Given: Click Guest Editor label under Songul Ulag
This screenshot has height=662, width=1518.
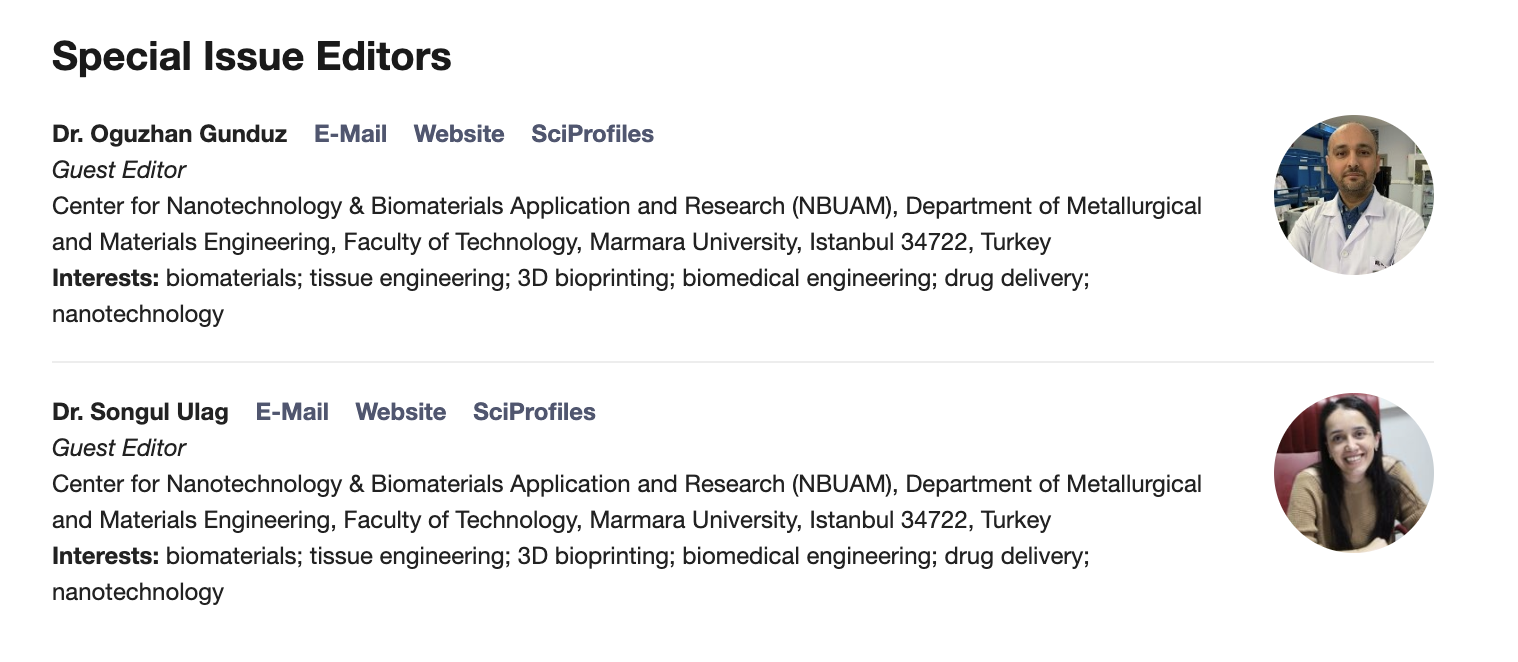Looking at the screenshot, I should (119, 448).
